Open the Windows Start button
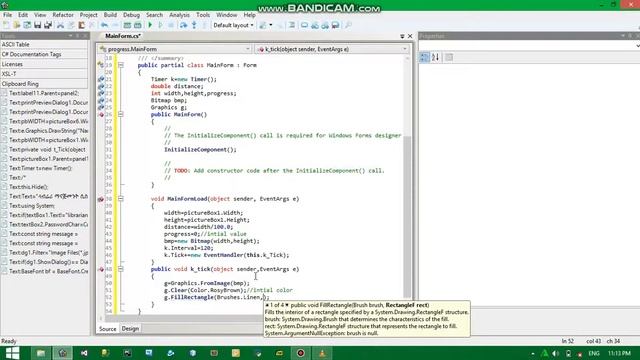 coord(12,353)
